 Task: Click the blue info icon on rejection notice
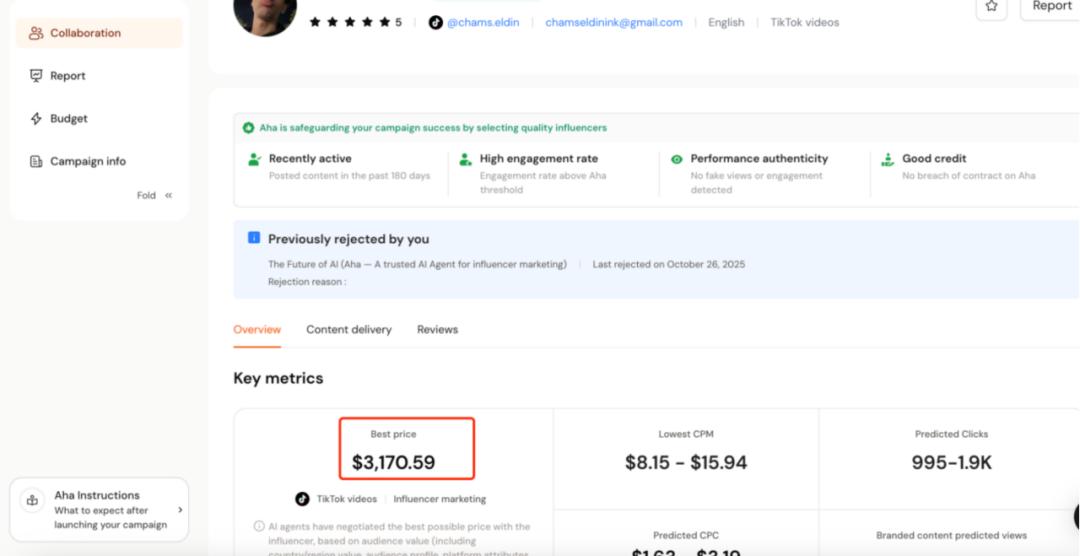click(x=254, y=238)
